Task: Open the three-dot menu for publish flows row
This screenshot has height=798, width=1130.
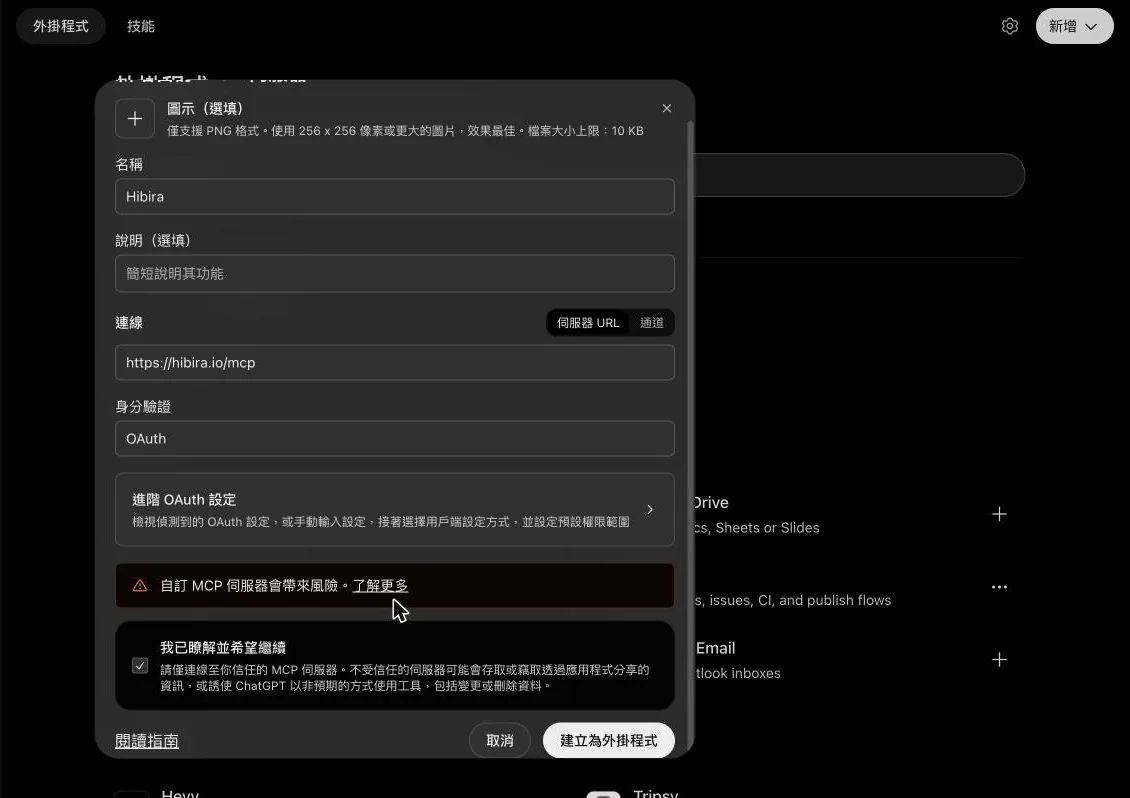Action: point(999,587)
